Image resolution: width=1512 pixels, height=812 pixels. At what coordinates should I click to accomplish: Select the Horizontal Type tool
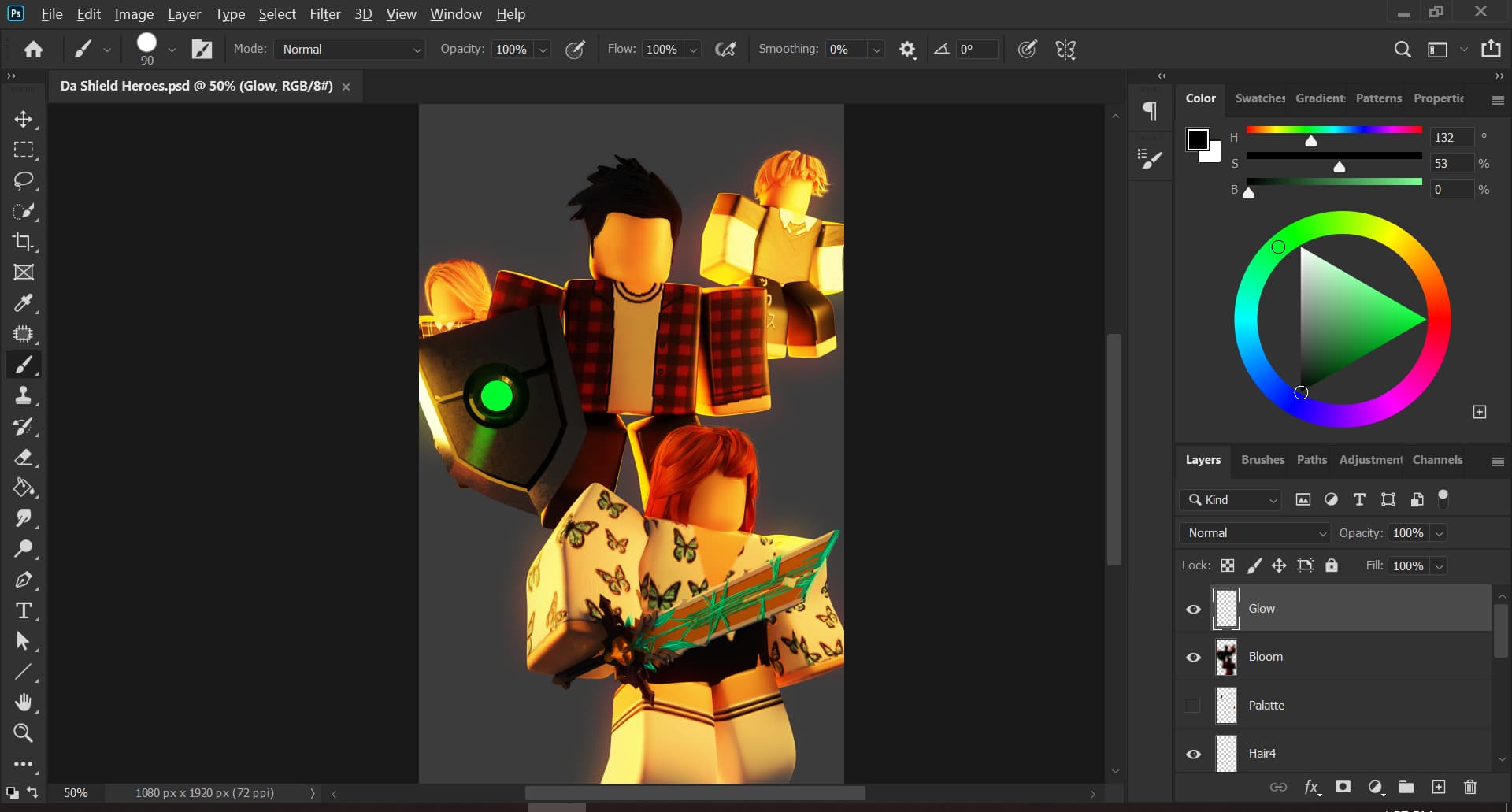coord(24,611)
